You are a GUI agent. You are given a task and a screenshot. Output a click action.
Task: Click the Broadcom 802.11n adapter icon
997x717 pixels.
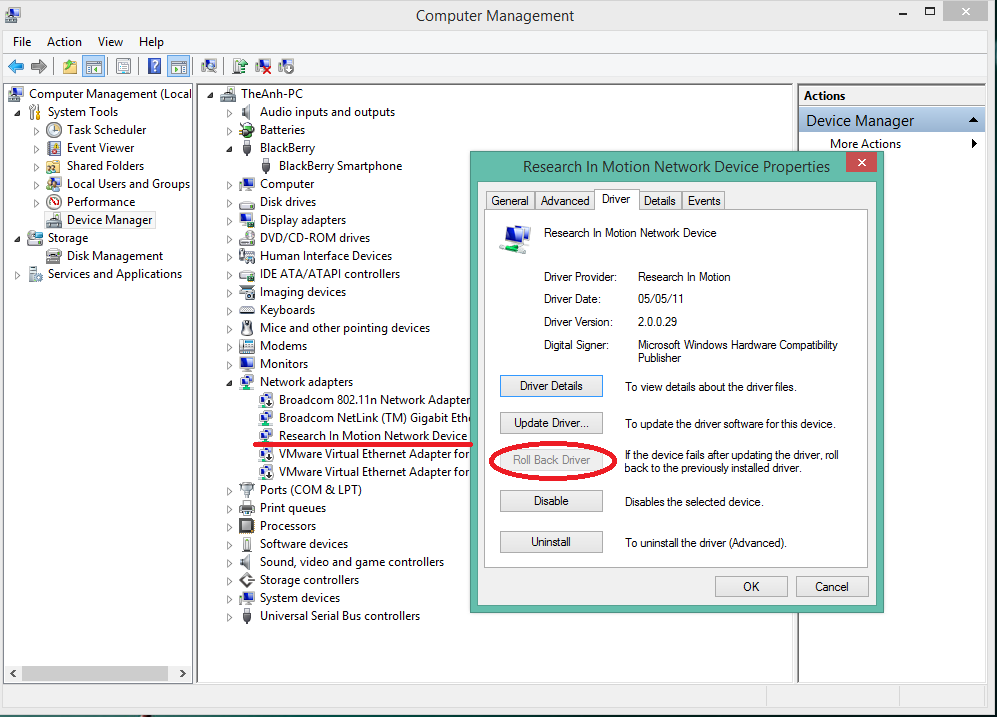[266, 400]
